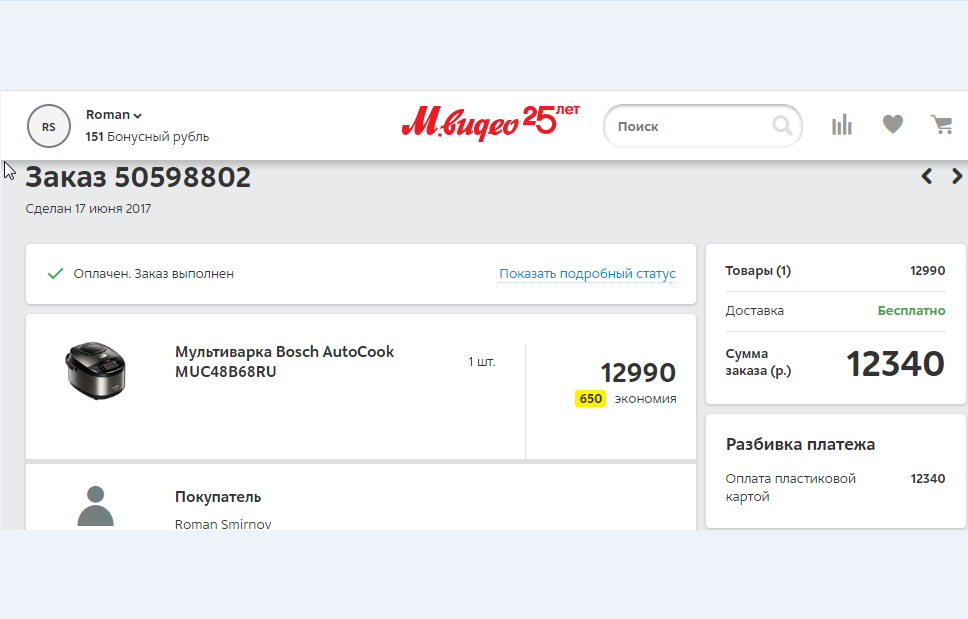Expand the Roman account dropdown

(x=114, y=115)
